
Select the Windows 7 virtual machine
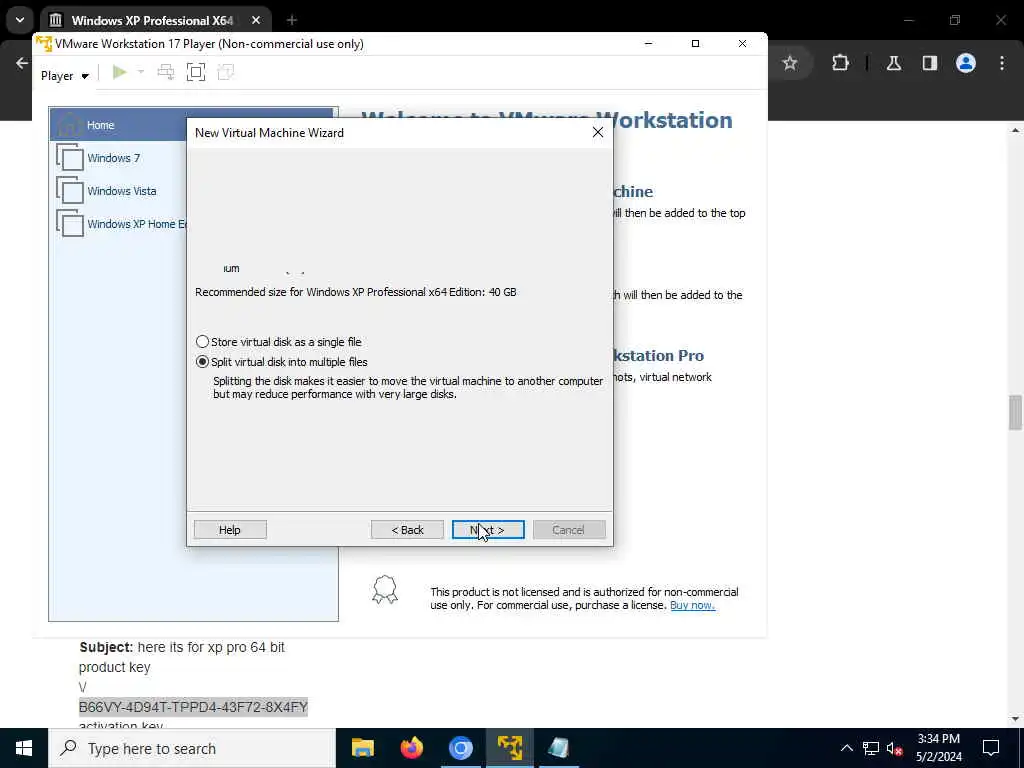tap(119, 158)
